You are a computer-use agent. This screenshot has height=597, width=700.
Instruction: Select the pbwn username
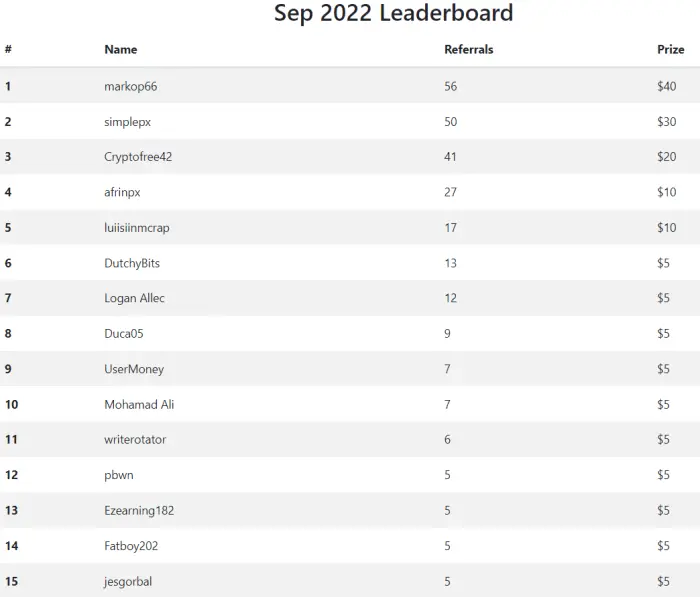[x=119, y=476]
